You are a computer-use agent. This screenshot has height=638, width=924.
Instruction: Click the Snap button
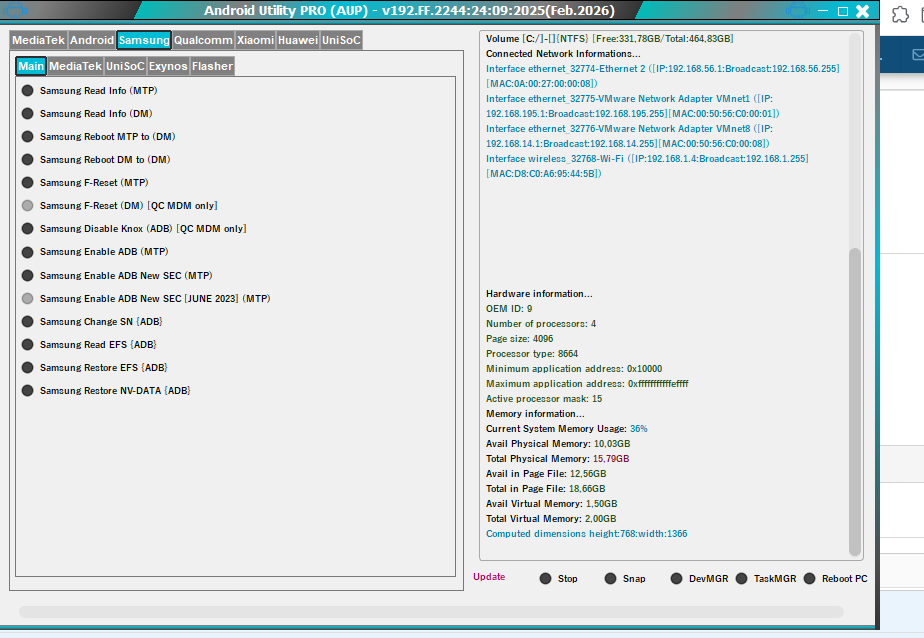pyautogui.click(x=610, y=579)
